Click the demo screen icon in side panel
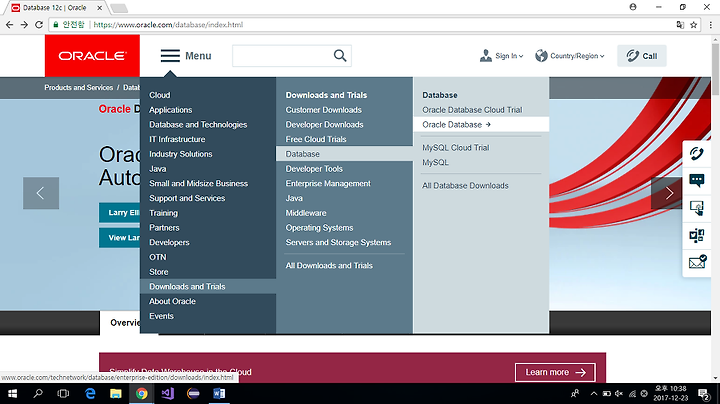Viewport: 720px width, 404px height. [697, 208]
